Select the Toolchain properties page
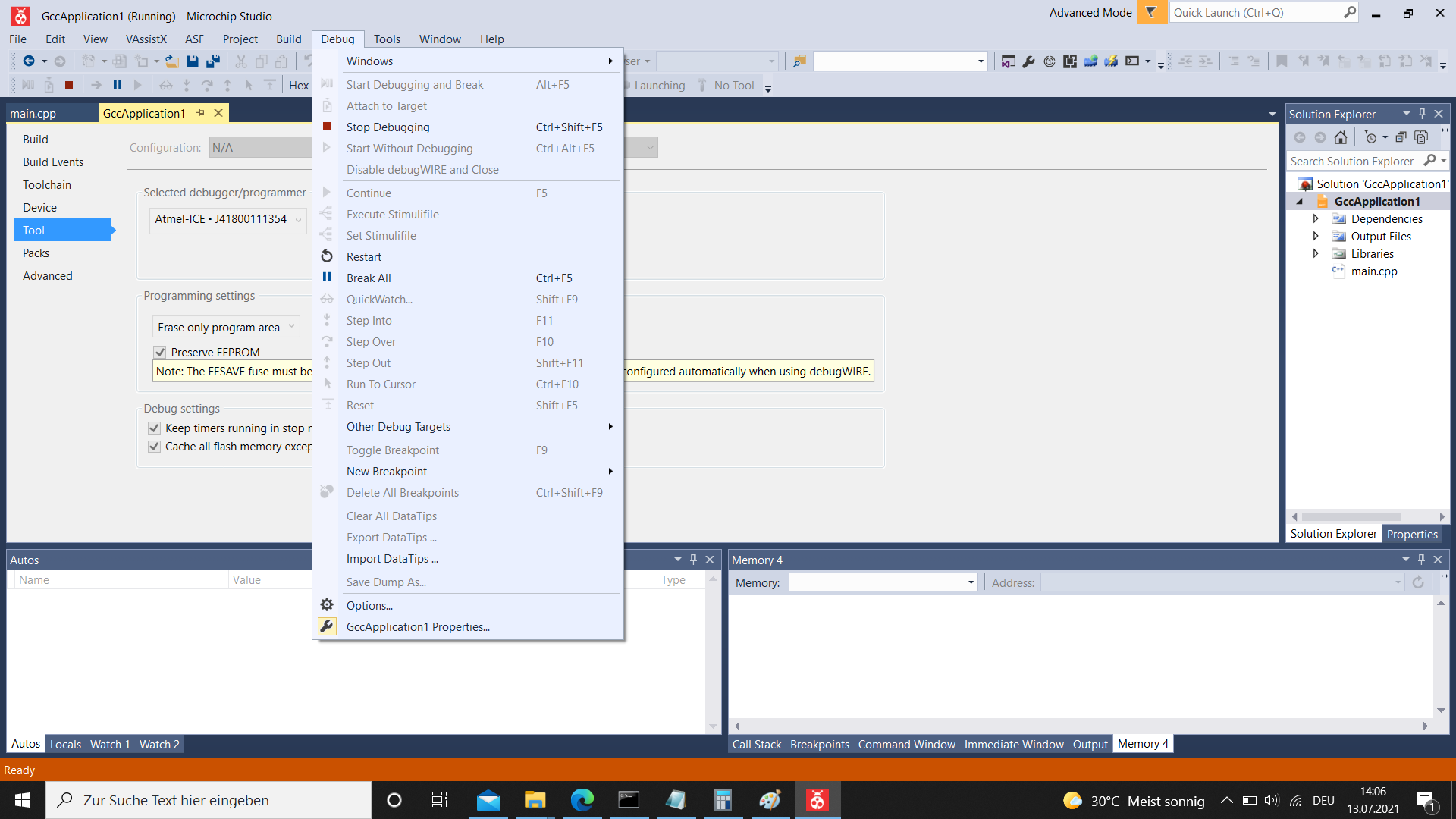The image size is (1456, 819). pyautogui.click(x=47, y=185)
